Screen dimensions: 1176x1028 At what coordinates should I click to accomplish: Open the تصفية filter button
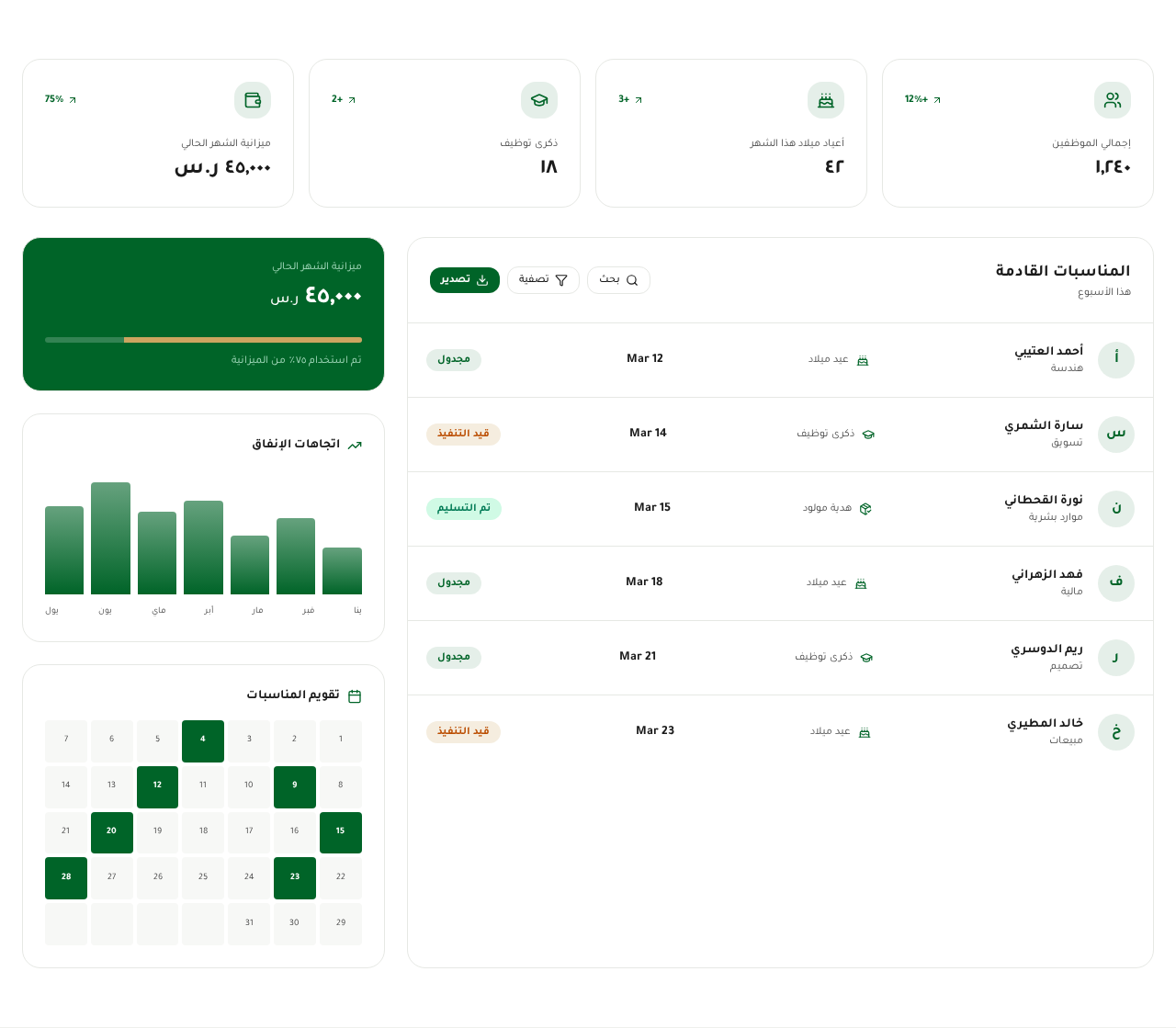coord(543,280)
